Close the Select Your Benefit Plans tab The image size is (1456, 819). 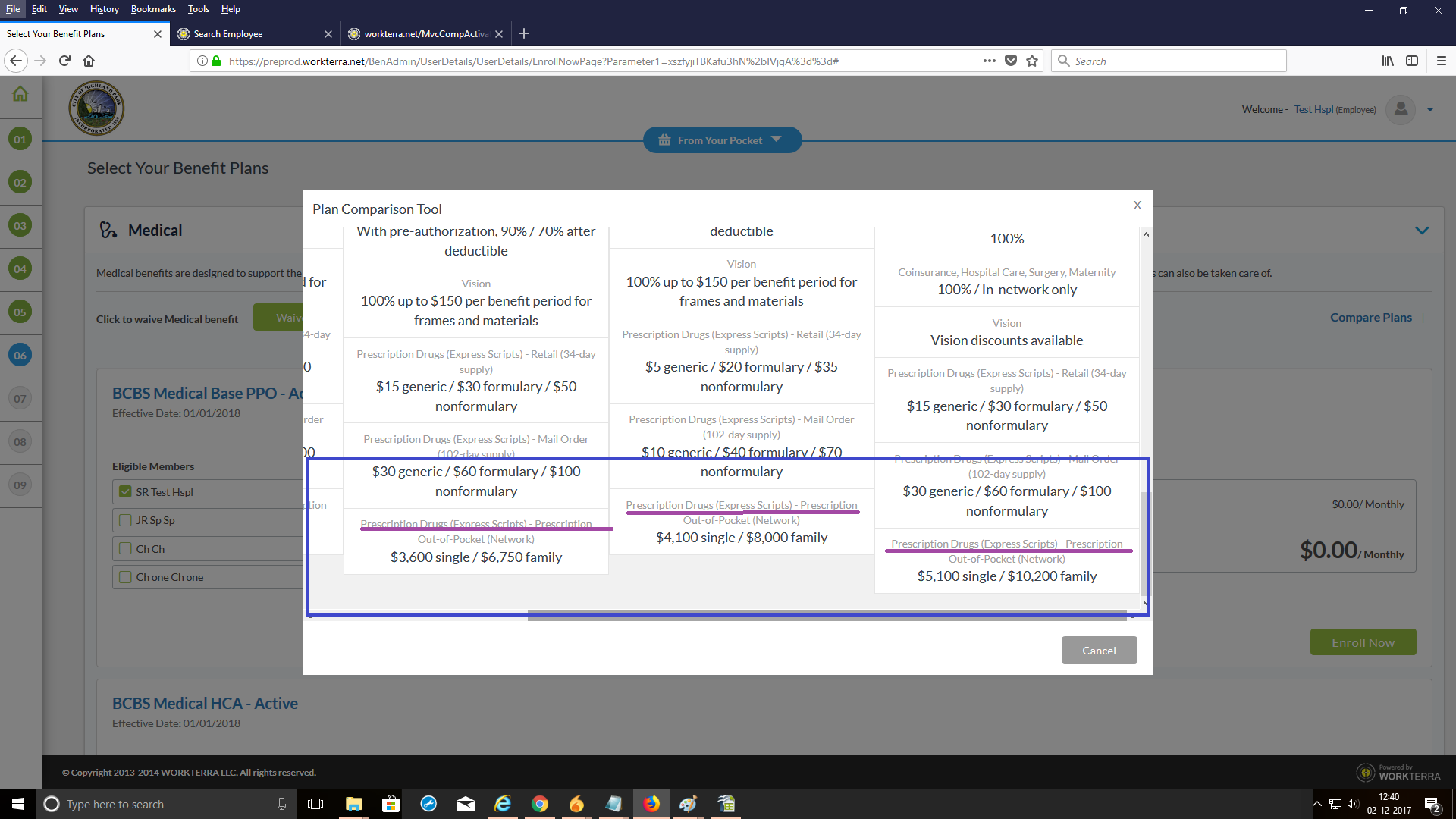coord(158,34)
